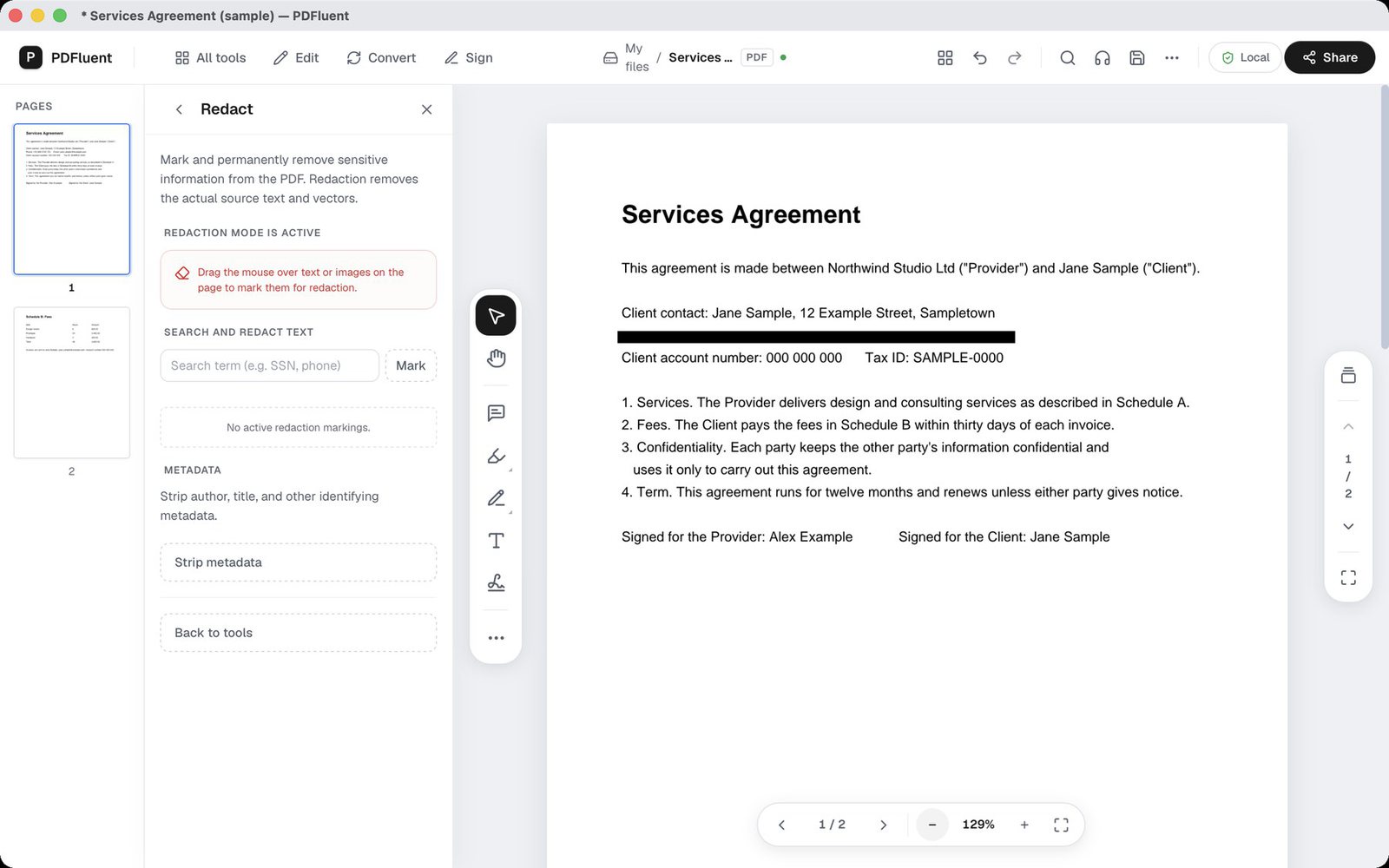This screenshot has height=868, width=1389.
Task: Select the highlighter tool
Action: [x=496, y=456]
